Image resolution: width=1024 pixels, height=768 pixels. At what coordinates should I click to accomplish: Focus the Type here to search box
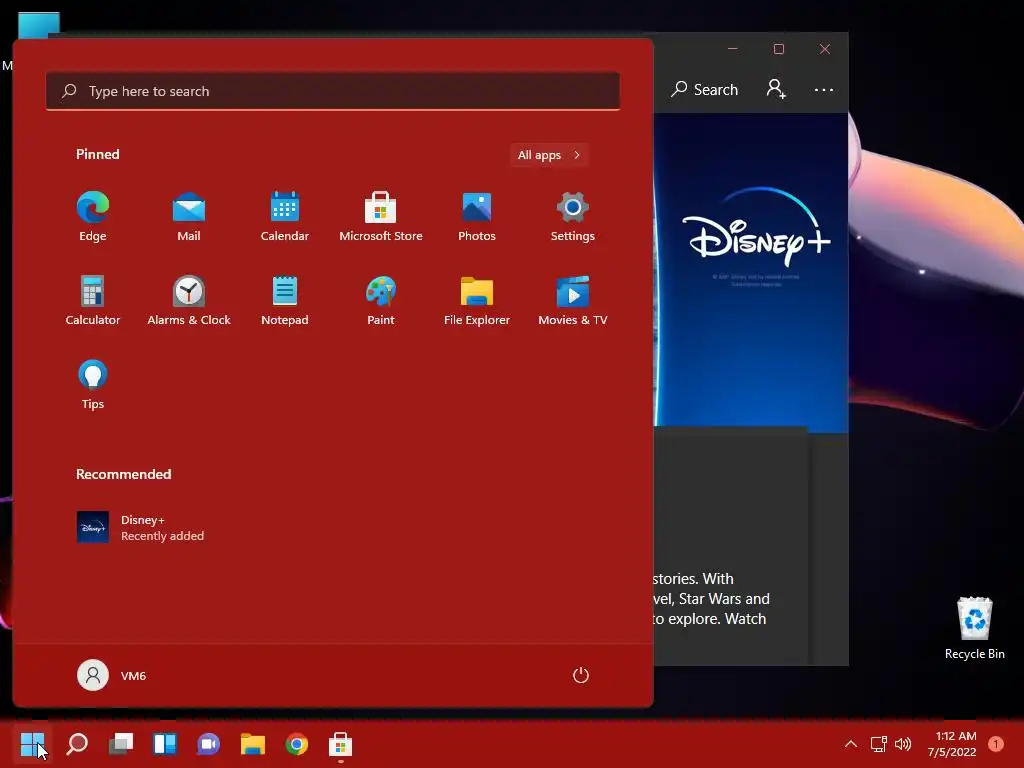click(333, 91)
